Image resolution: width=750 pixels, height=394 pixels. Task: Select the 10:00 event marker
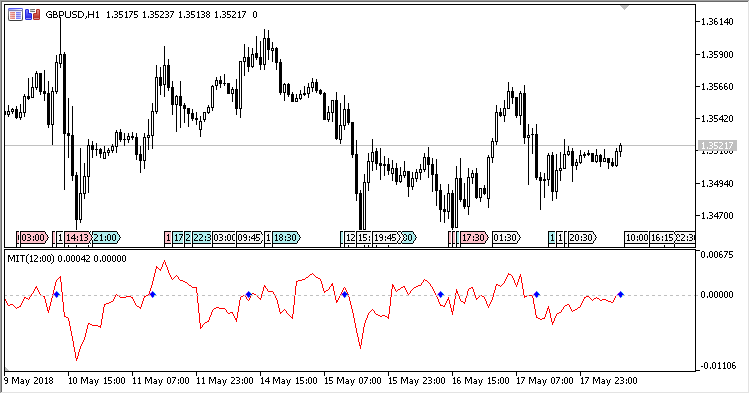[x=637, y=238]
